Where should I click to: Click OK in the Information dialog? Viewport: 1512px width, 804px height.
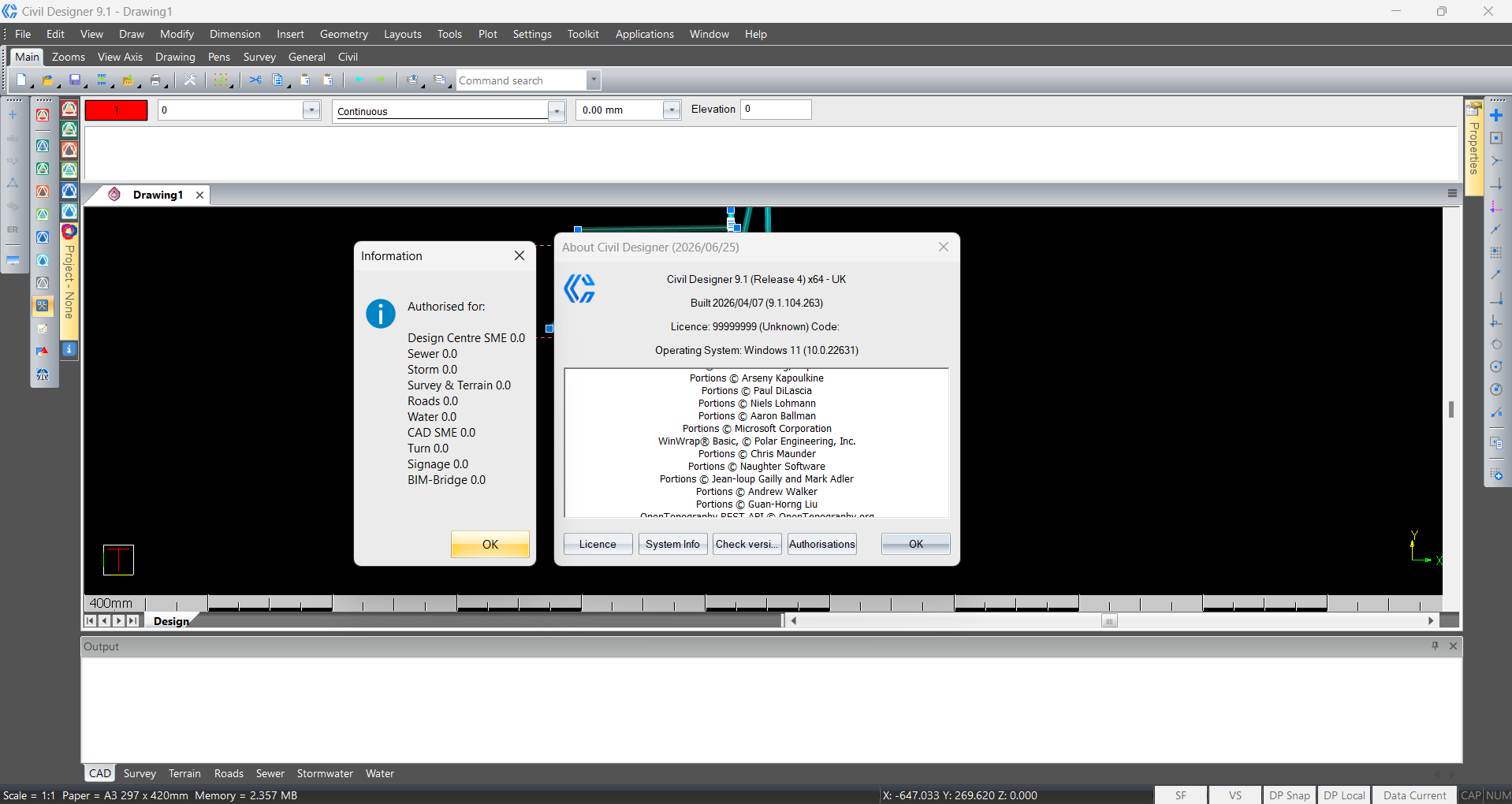pos(490,544)
